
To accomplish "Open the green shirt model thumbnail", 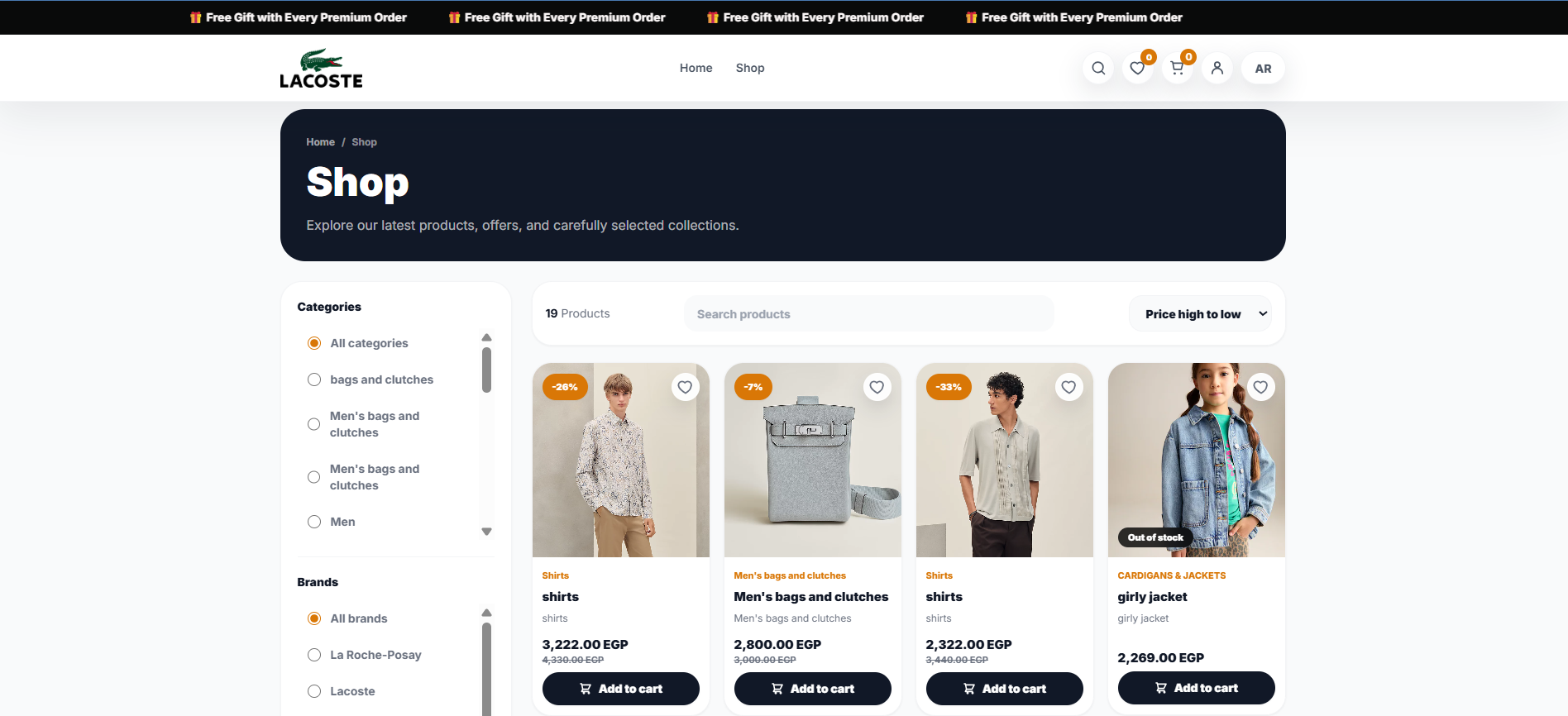I will (x=1004, y=460).
